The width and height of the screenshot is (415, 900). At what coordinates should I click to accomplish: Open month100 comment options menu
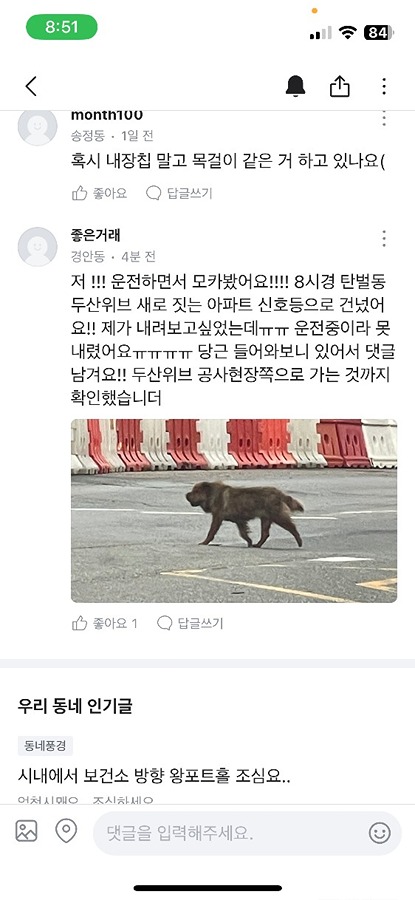pos(384,118)
